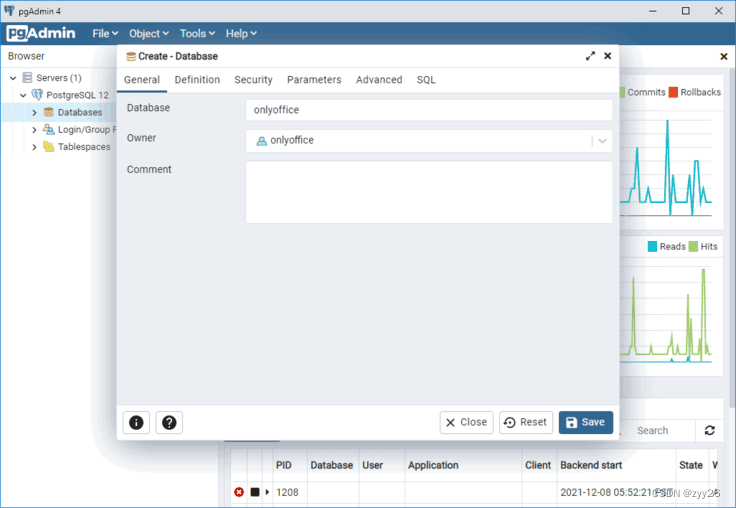The image size is (736, 508).
Task: Click the Hits legend color swatch
Action: point(693,246)
